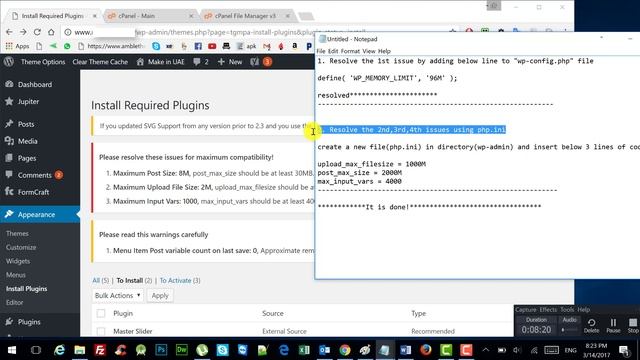Visit the Make in UAE site link
This screenshot has height=360, width=640.
160,62
